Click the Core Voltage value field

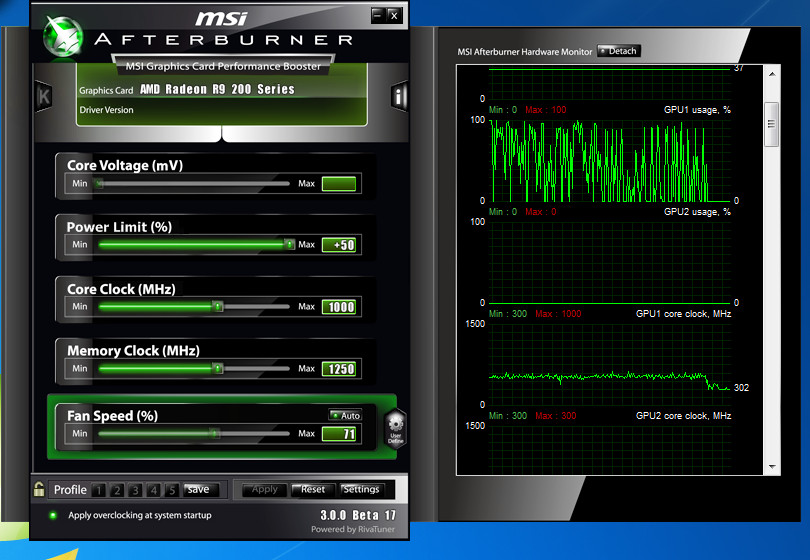[339, 183]
